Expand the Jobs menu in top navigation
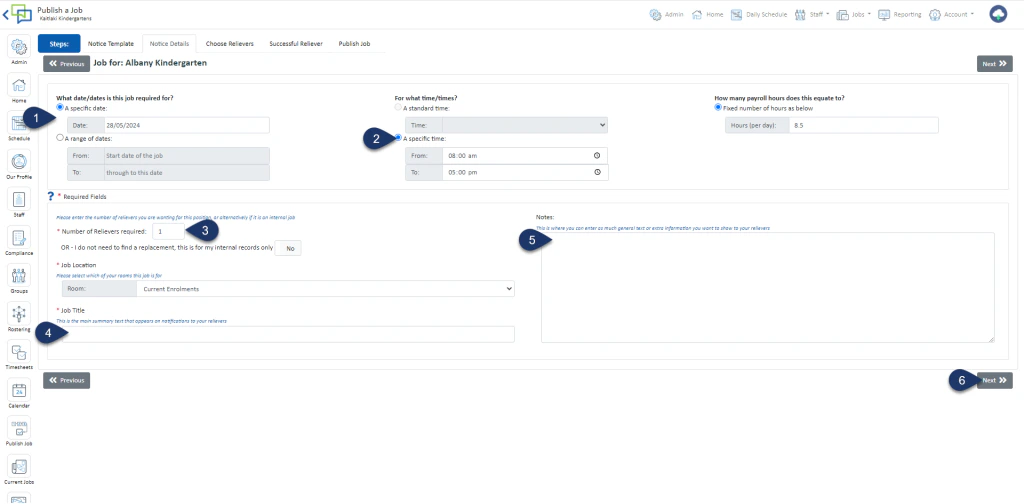The image size is (1024, 504). [x=854, y=14]
